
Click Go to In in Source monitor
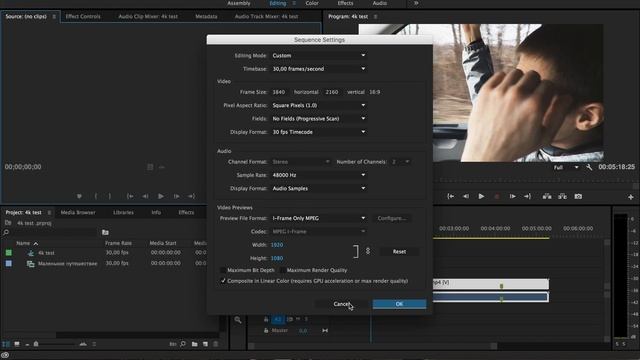[130, 196]
